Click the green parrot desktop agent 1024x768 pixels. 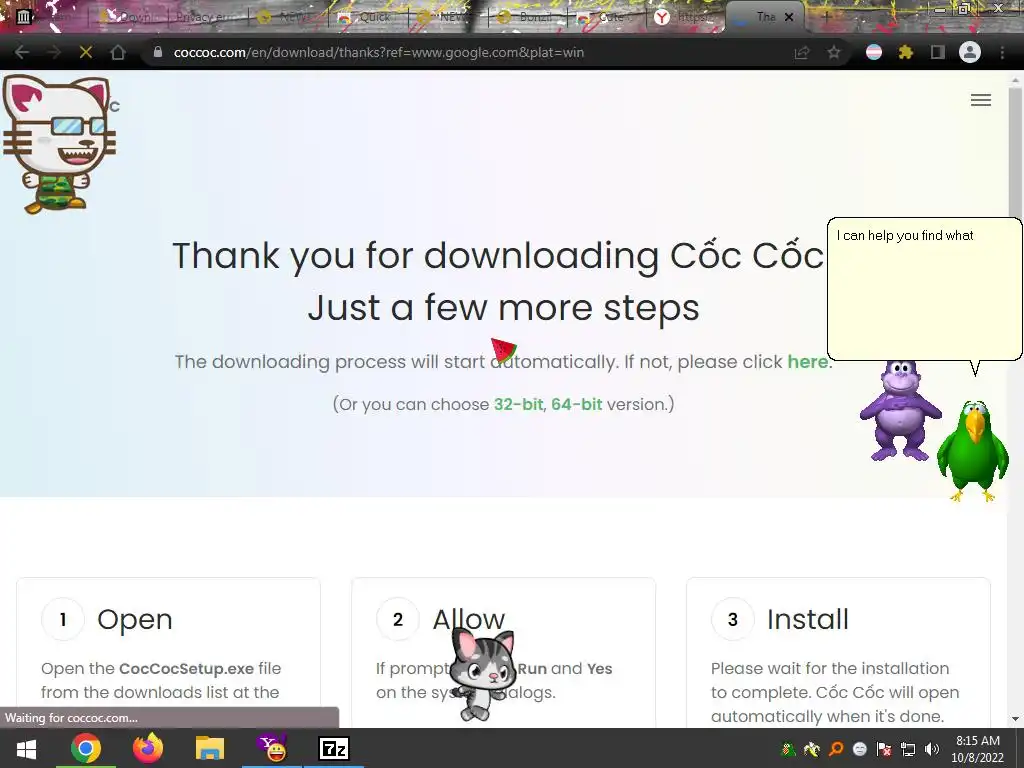[973, 451]
